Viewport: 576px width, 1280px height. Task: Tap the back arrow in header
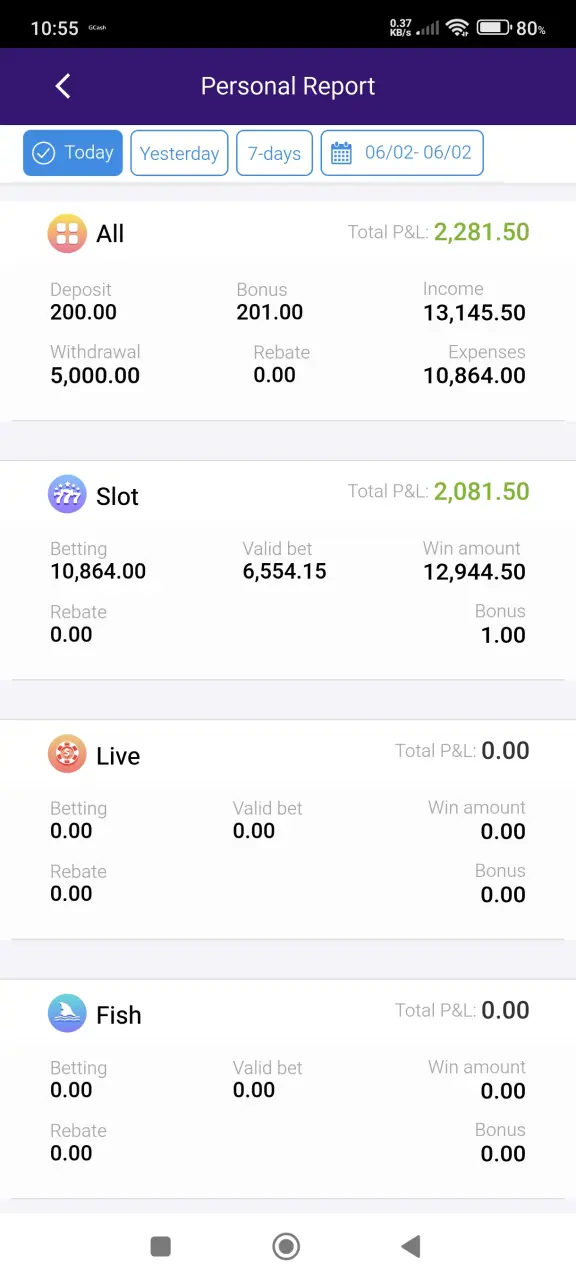pyautogui.click(x=63, y=86)
